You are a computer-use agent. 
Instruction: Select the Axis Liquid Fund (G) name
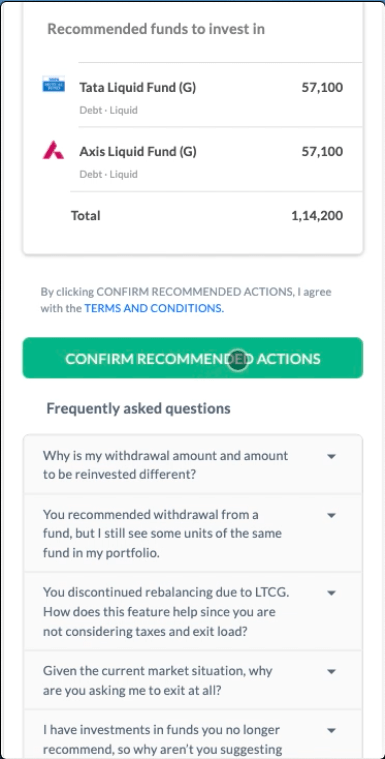pos(138,152)
